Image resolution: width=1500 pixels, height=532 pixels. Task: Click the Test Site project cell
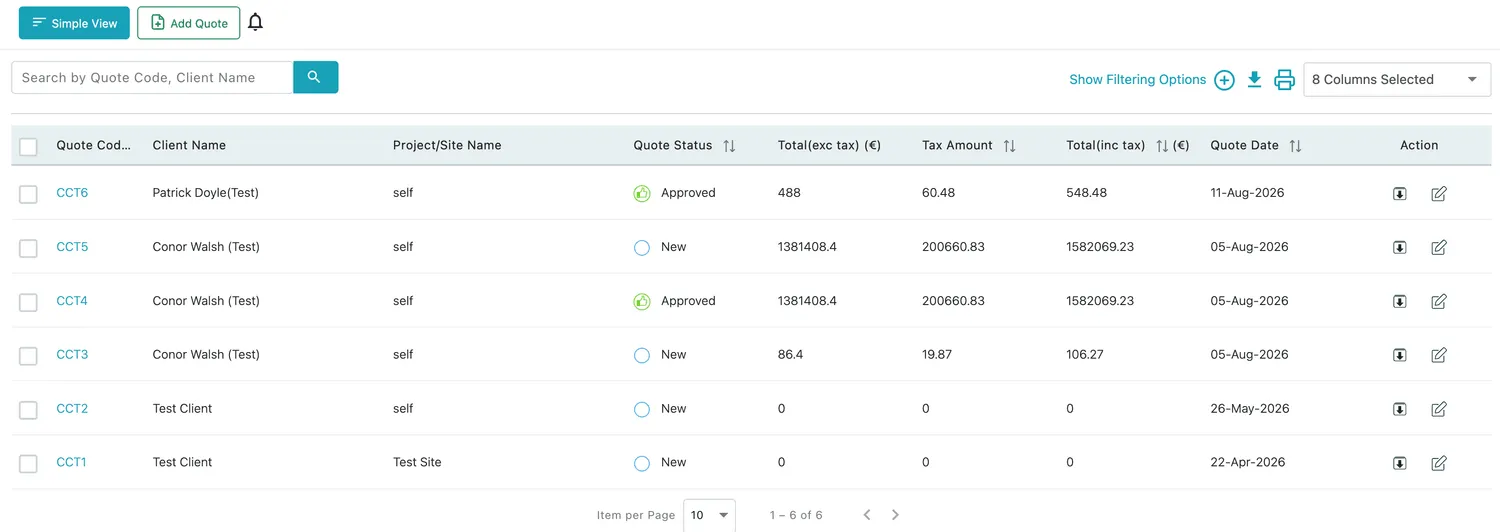pyautogui.click(x=417, y=463)
